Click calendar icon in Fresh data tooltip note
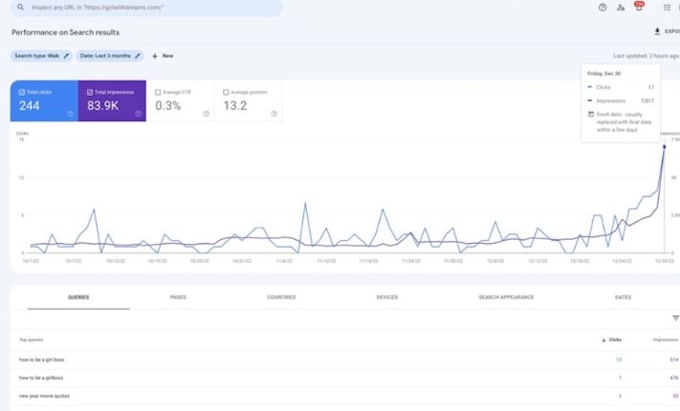Image resolution: width=680 pixels, height=411 pixels. pyautogui.click(x=591, y=114)
